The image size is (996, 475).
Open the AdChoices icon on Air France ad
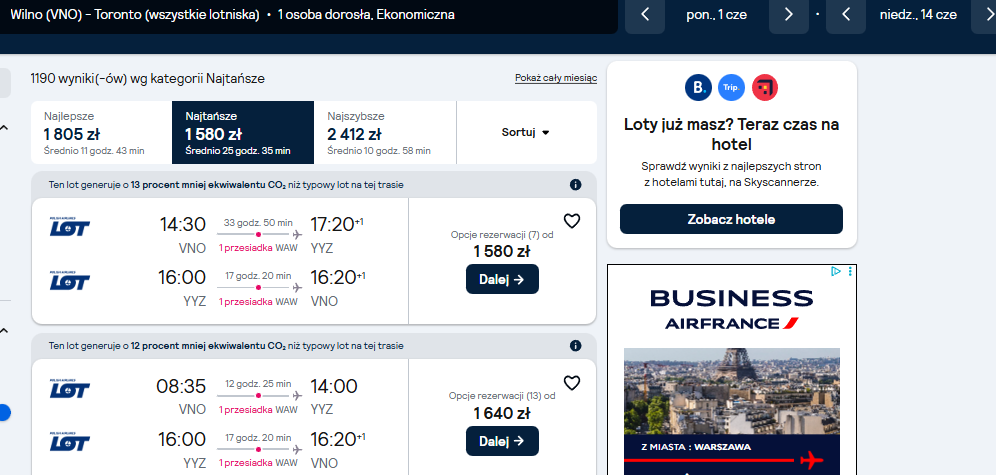coord(836,271)
